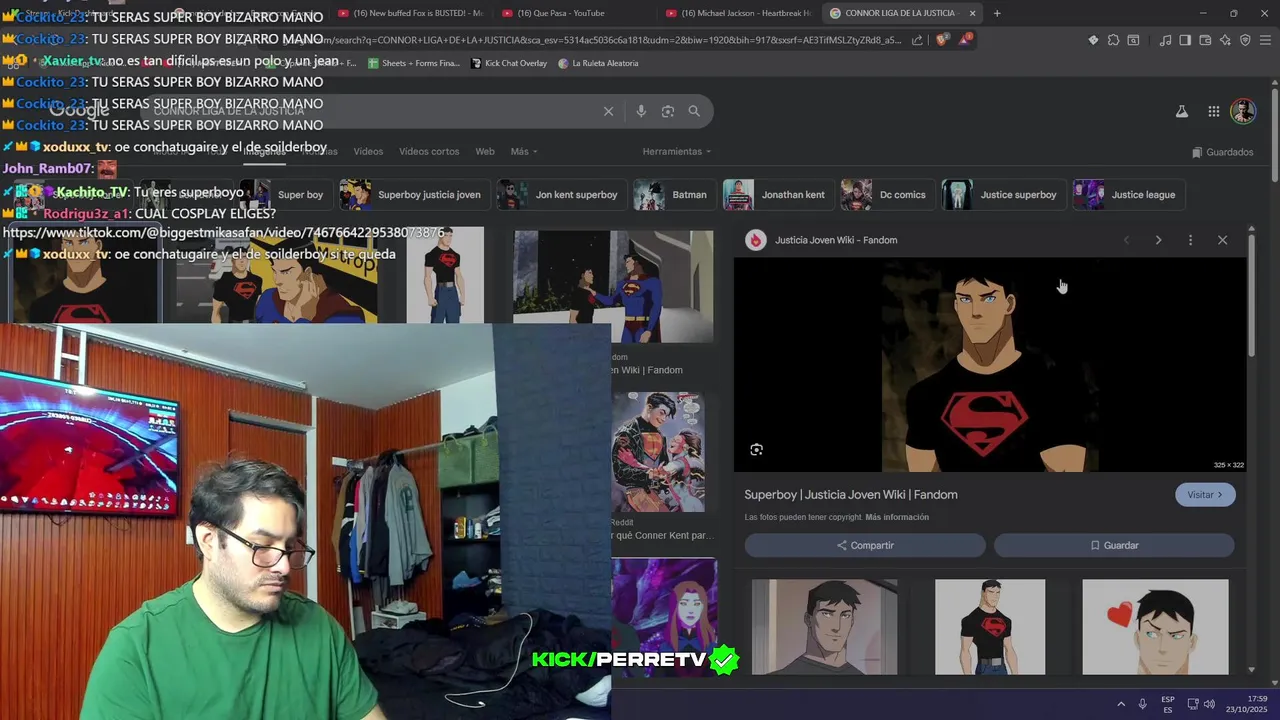Expand the Más filter dropdown
This screenshot has height=720, width=1280.
pos(524,151)
